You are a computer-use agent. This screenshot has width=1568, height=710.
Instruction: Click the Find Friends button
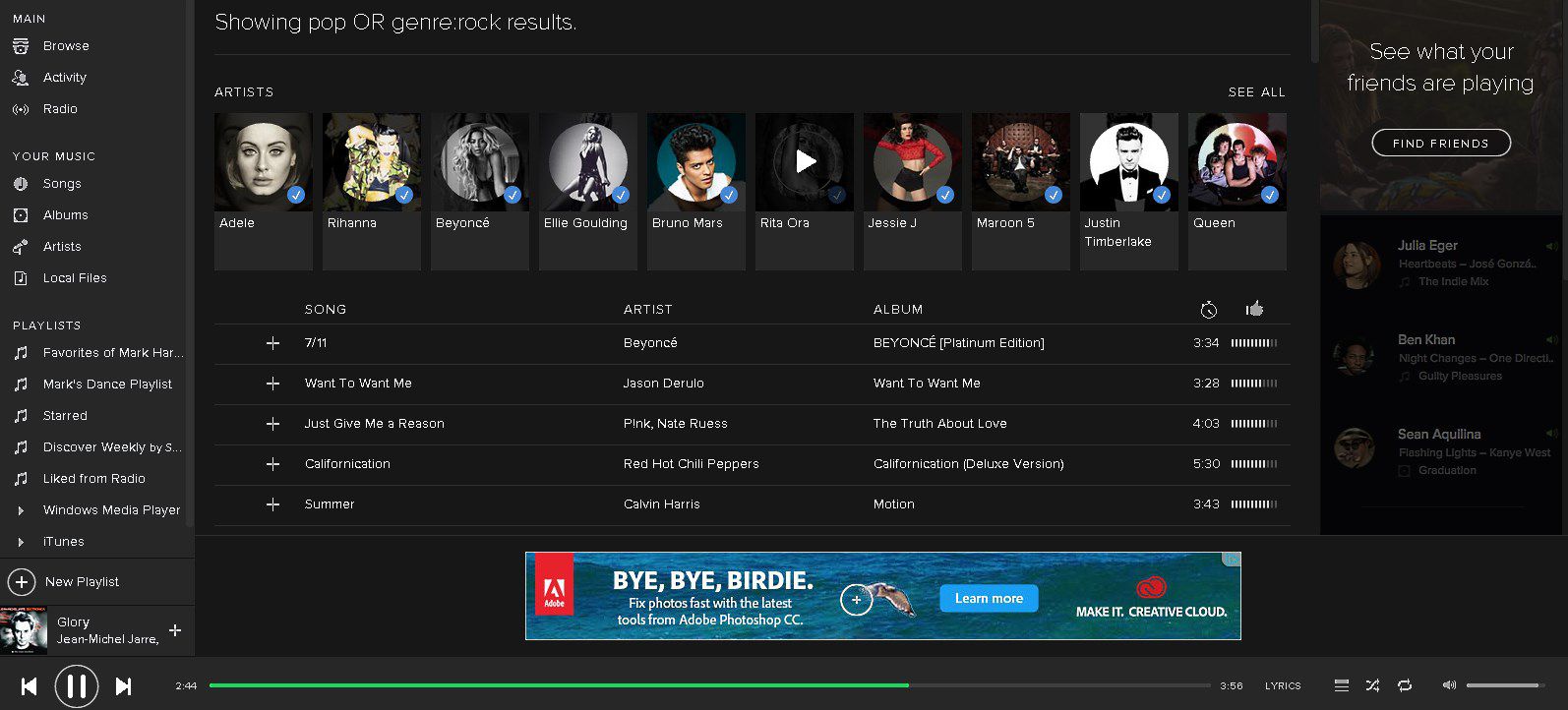click(x=1441, y=143)
